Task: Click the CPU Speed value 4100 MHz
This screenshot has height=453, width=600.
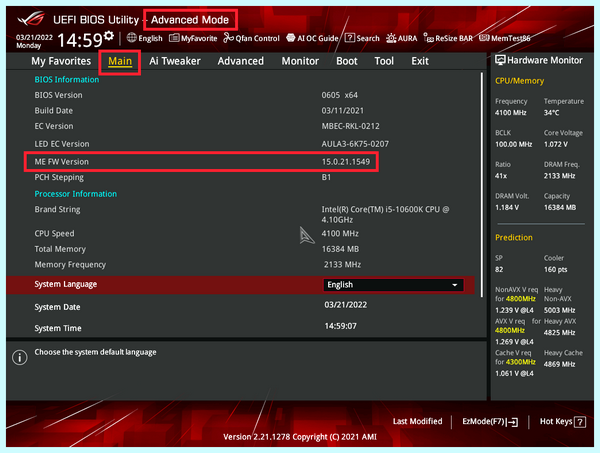Action: [340, 233]
